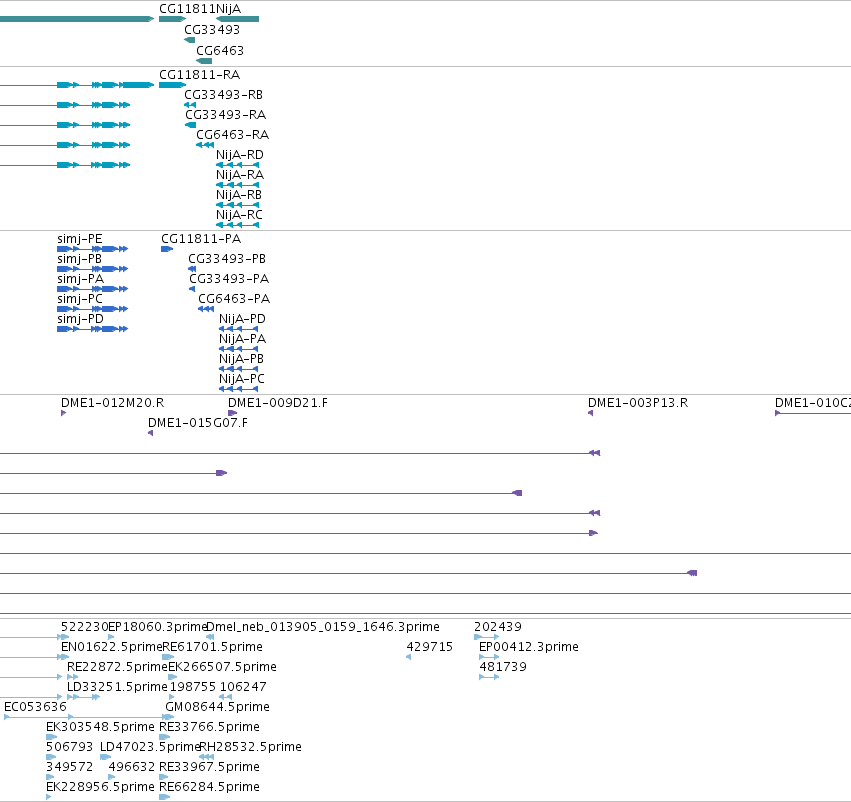The width and height of the screenshot is (851, 802).
Task: Click EST label 481739
Action: pos(503,667)
